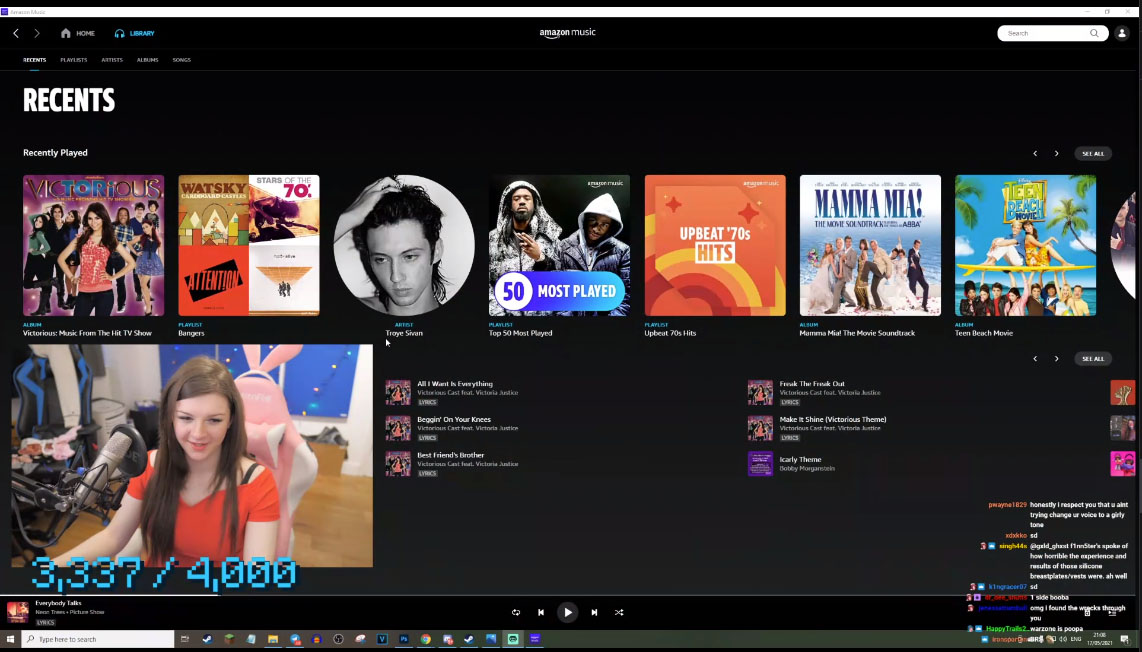Go forward with the right arrow
The width and height of the screenshot is (1142, 652).
[36, 34]
